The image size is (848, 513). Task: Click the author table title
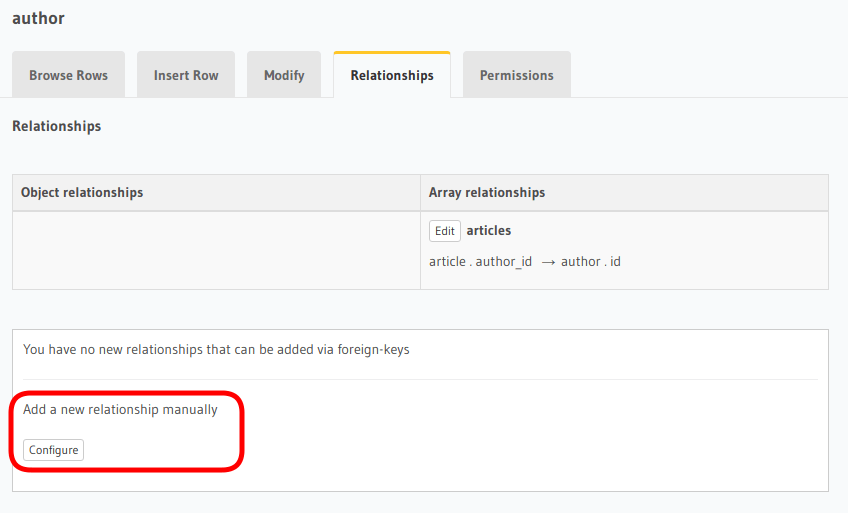pos(38,18)
